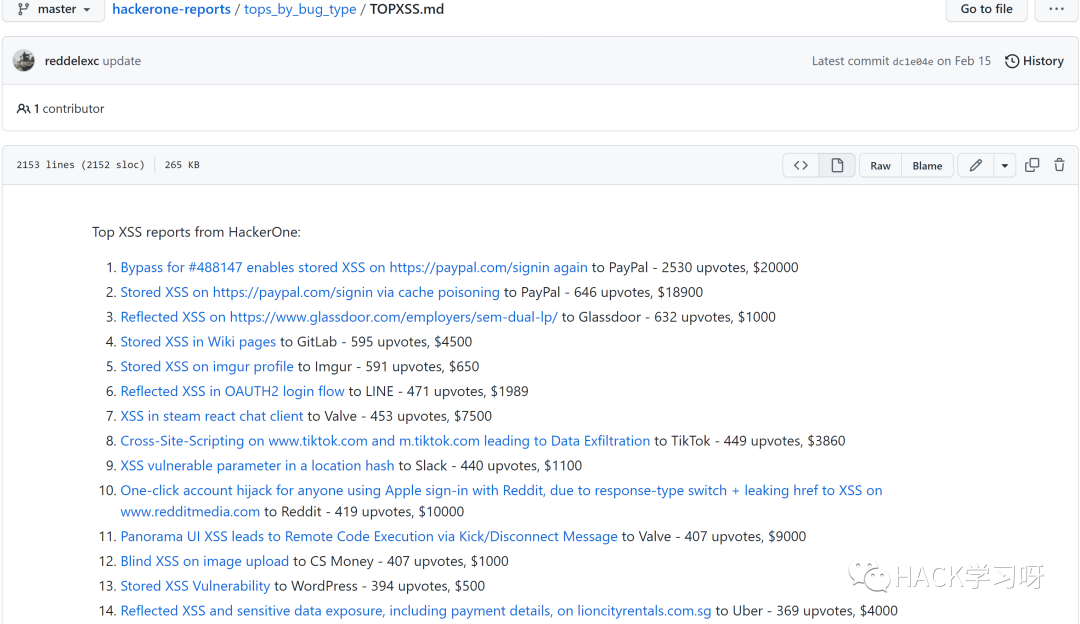The height and width of the screenshot is (624, 1080).
Task: Show the source code view icon
Action: tap(800, 166)
